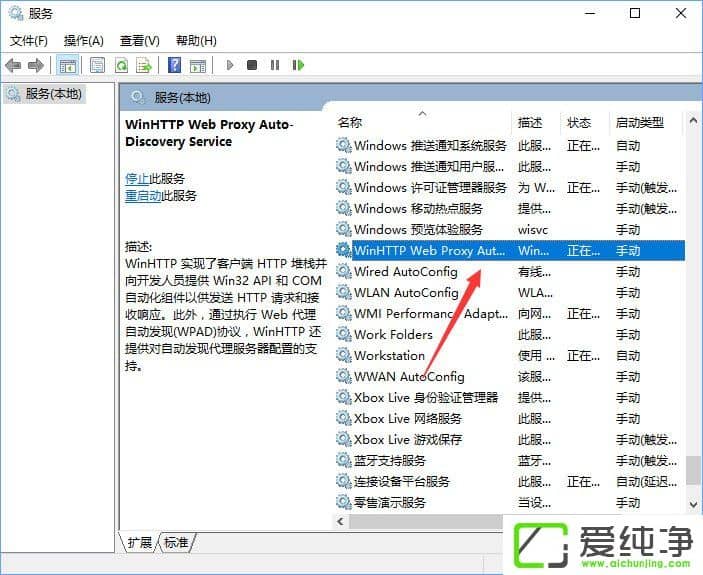Open the 文件(F) menu
This screenshot has width=703, height=575.
point(29,41)
